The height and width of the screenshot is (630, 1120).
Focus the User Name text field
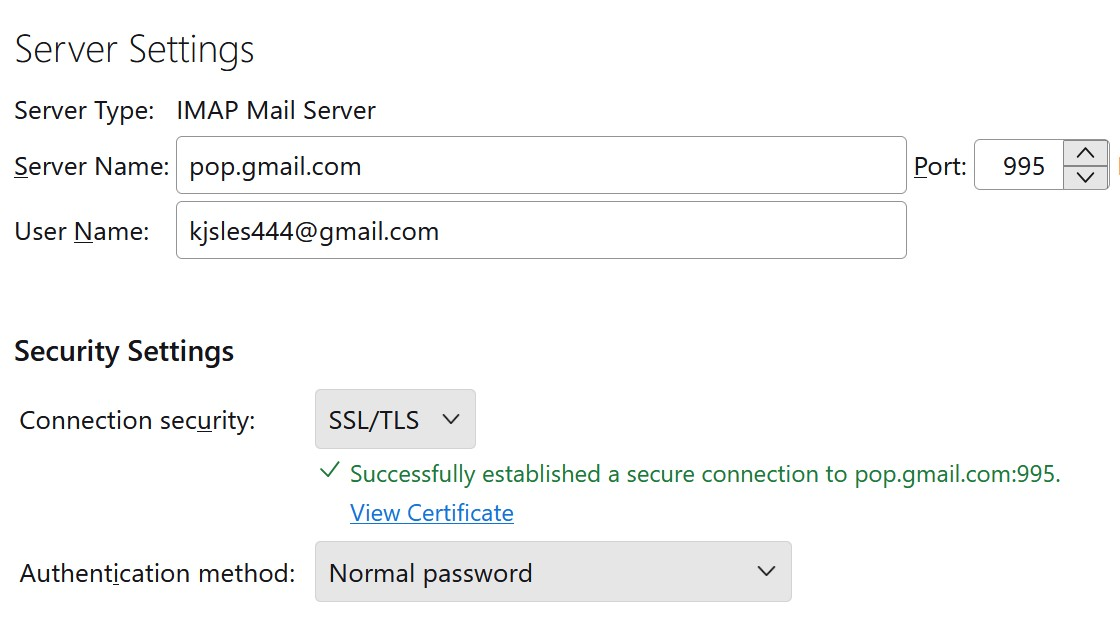click(x=540, y=231)
